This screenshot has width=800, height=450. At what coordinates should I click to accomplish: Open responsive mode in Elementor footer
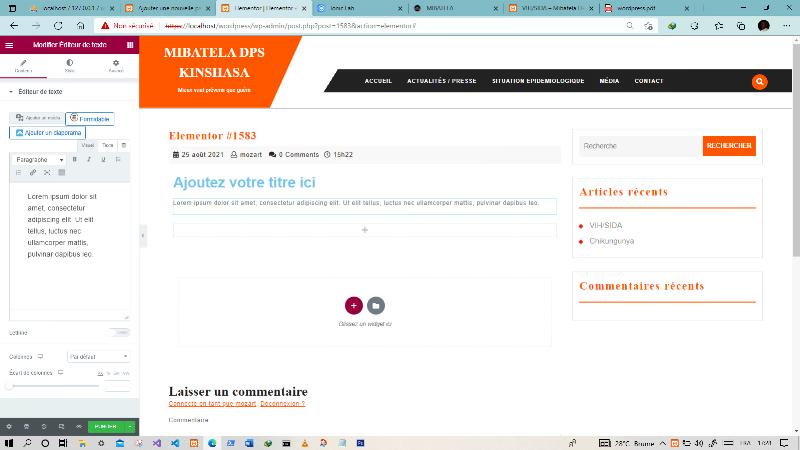[61, 427]
